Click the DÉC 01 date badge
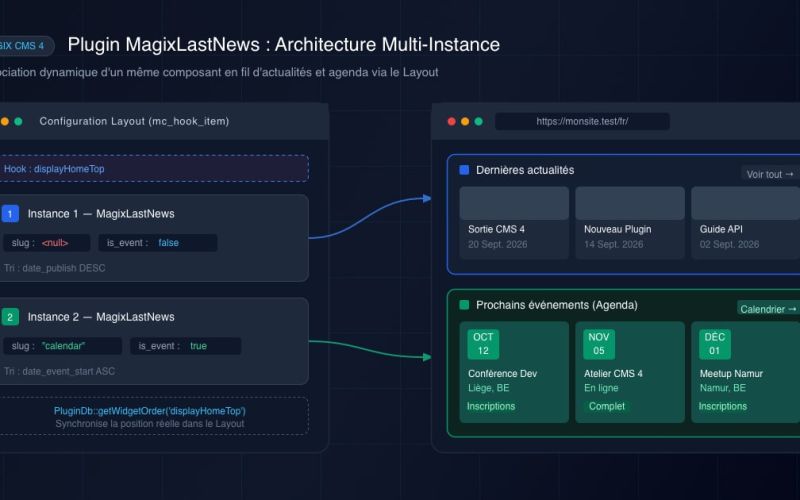The height and width of the screenshot is (500, 800). tap(715, 344)
